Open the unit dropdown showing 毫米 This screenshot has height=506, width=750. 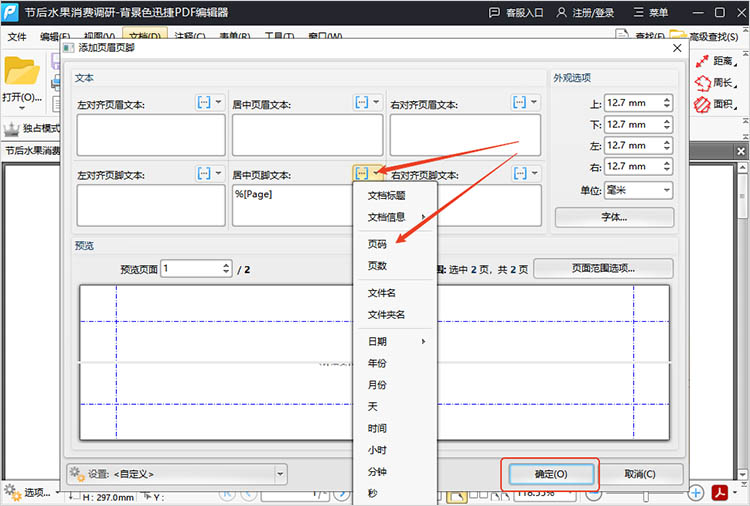coord(638,190)
